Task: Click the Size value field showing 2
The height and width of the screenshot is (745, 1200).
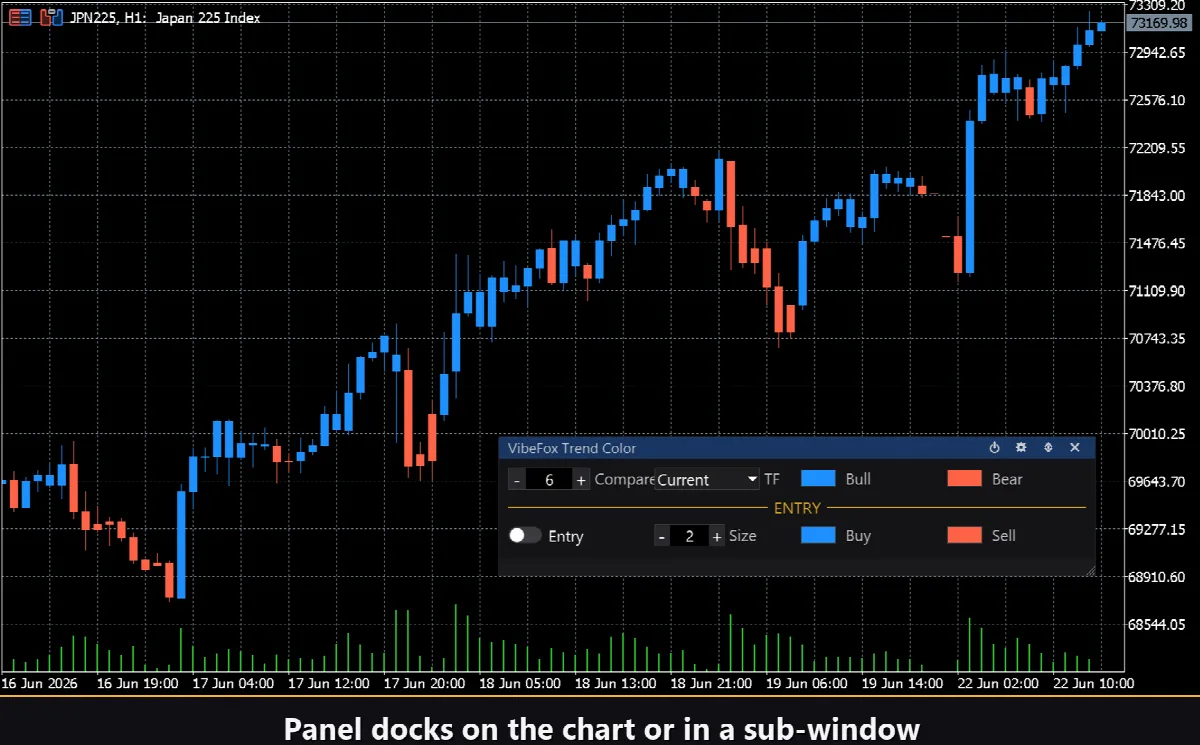Action: [x=690, y=536]
